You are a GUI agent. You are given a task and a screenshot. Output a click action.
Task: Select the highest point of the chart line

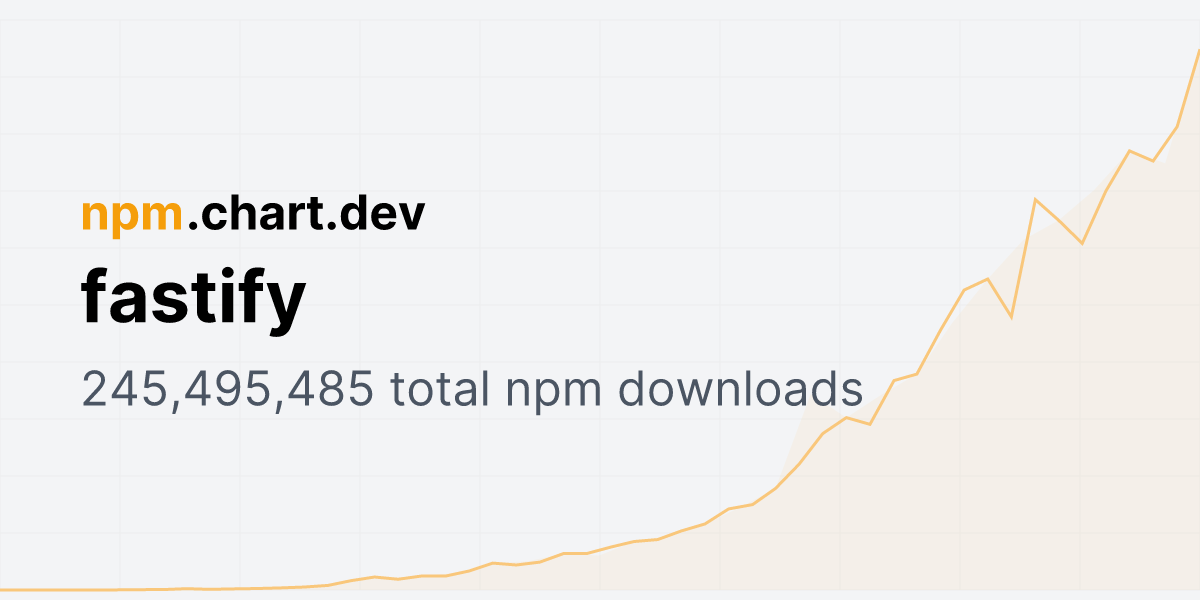(1197, 50)
